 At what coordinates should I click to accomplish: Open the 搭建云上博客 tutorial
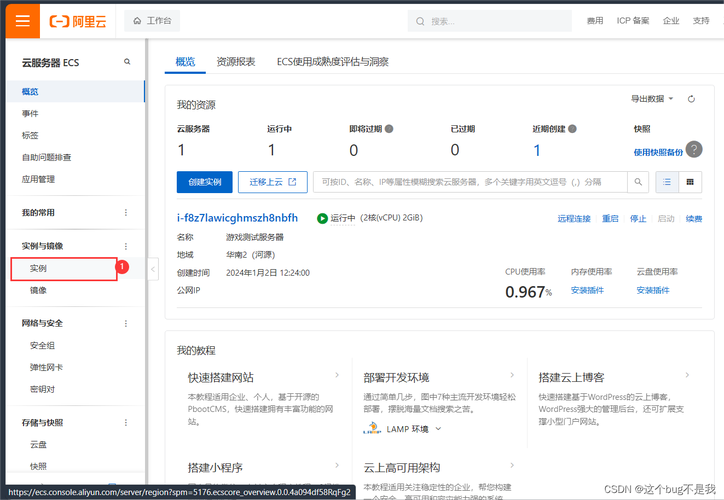tap(572, 378)
